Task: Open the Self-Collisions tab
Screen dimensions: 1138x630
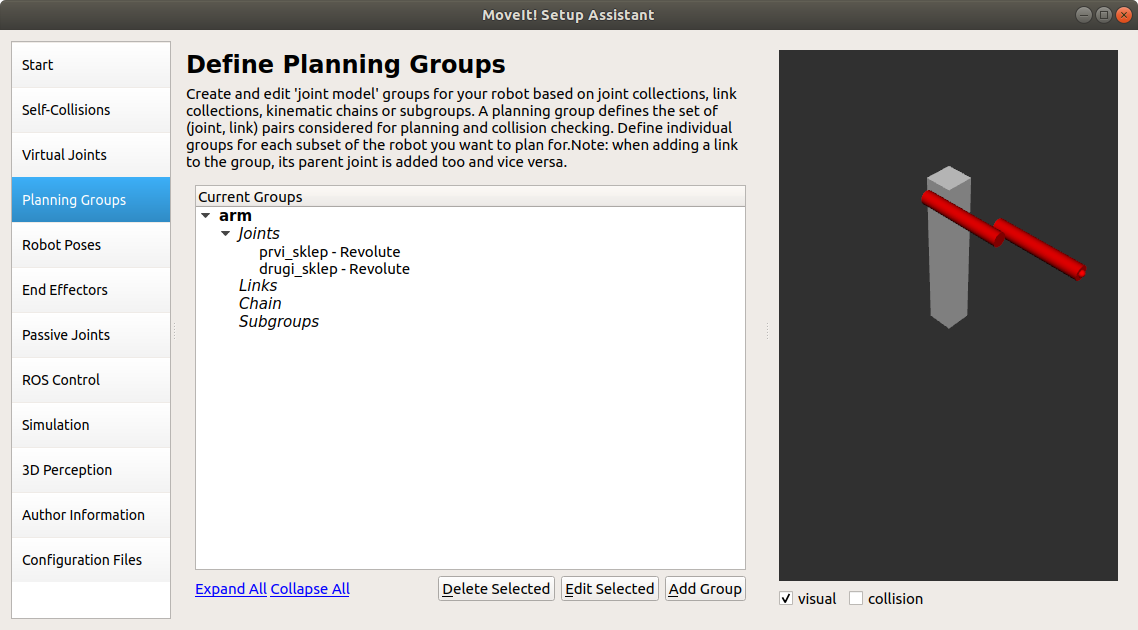Action: tap(91, 110)
